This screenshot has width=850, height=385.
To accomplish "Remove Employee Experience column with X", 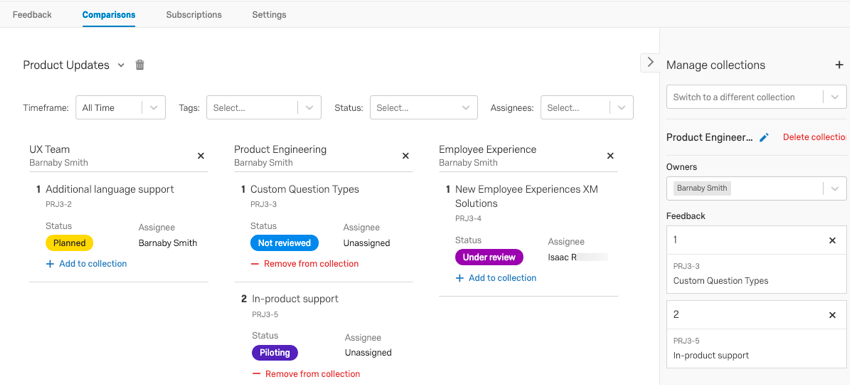I will tap(610, 156).
